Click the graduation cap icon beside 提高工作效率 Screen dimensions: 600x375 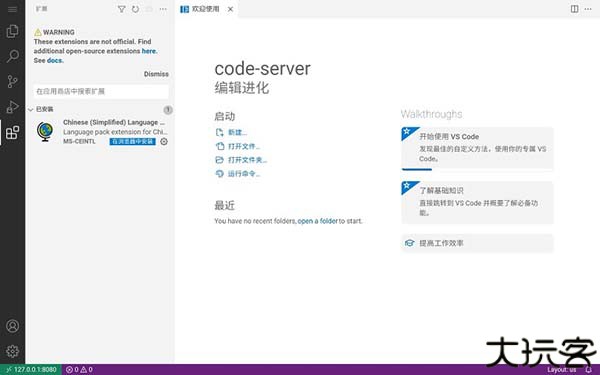coord(409,243)
